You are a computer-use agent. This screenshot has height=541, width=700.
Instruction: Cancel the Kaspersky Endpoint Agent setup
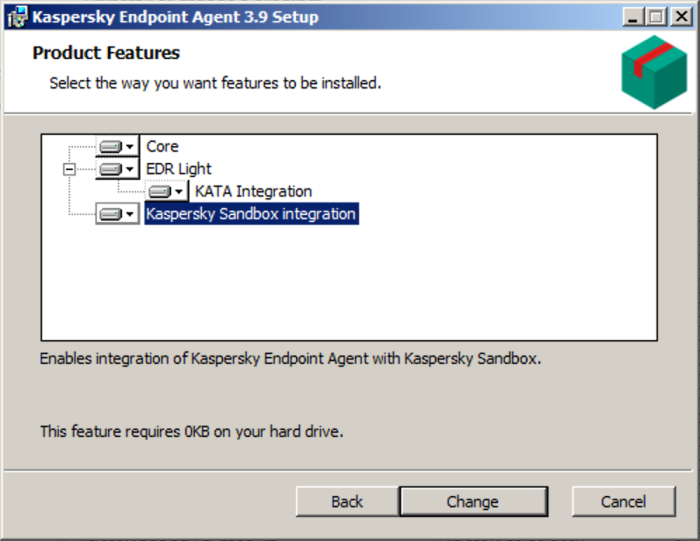[x=623, y=501]
